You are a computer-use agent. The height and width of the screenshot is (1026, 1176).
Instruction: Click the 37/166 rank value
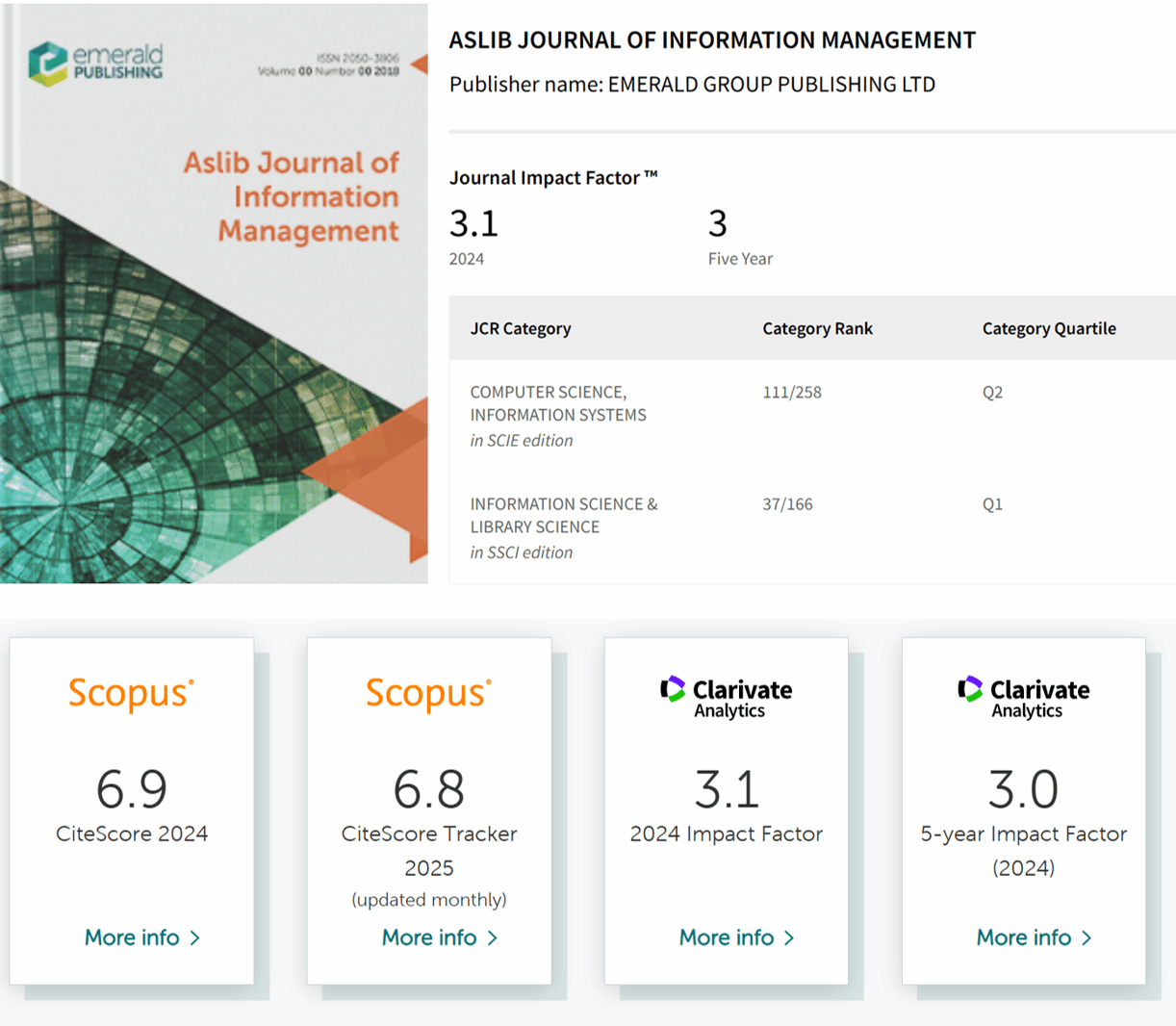coord(787,503)
